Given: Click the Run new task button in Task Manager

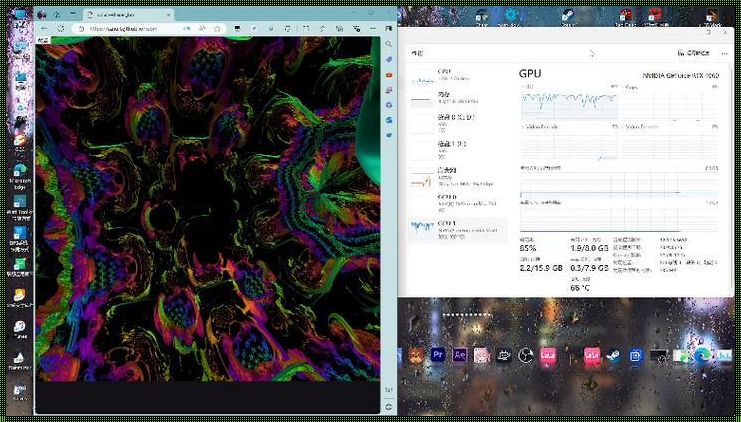Looking at the screenshot, I should coord(693,53).
